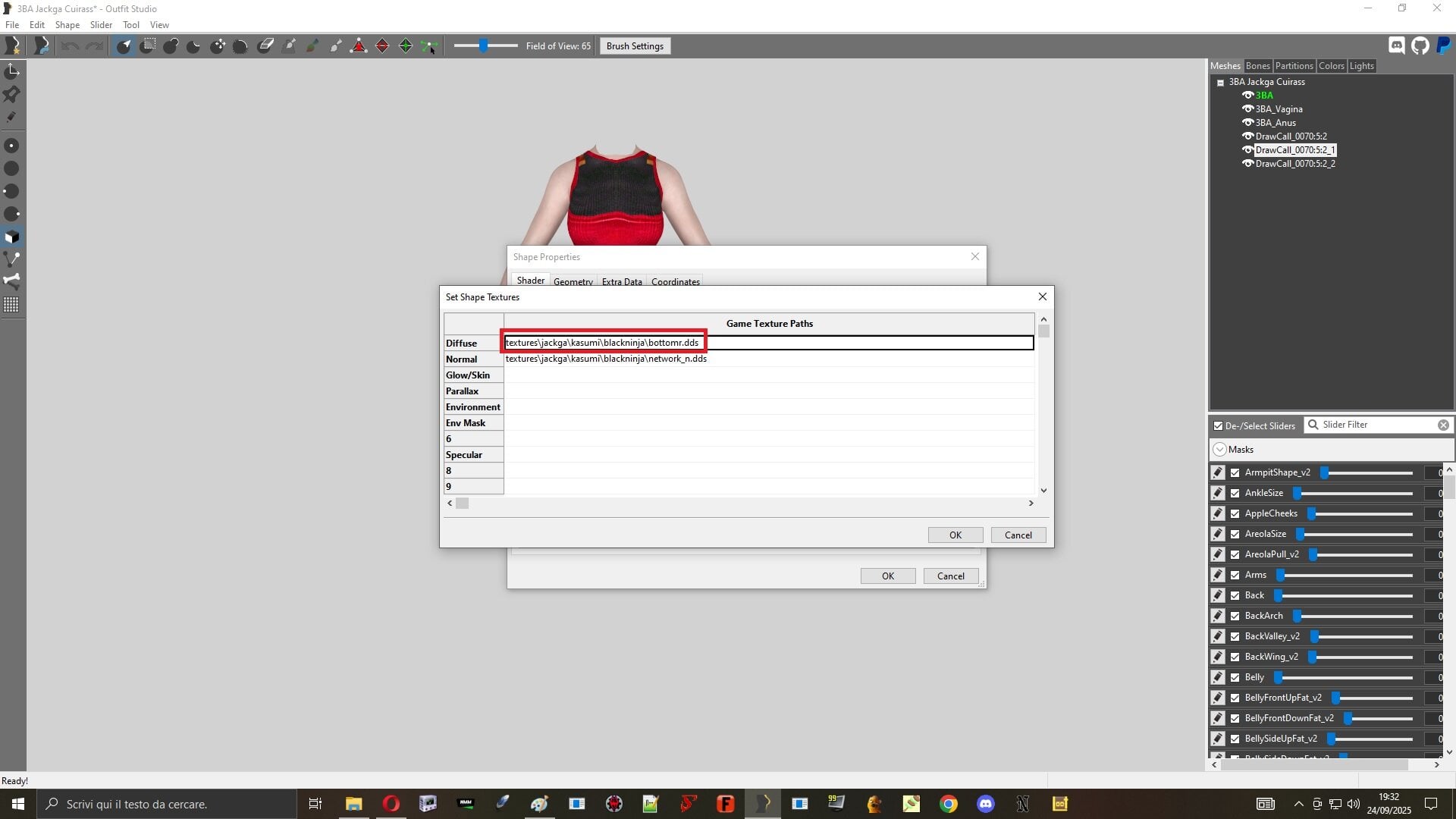Hide the DrawCall_0070:5:2_1 mesh
The image size is (1456, 819).
tap(1247, 149)
